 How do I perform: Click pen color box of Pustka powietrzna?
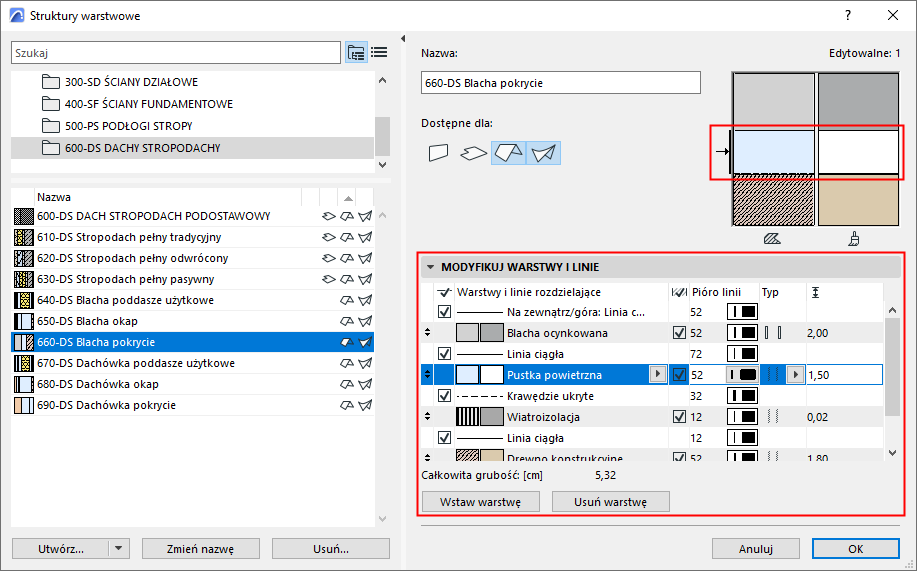click(x=742, y=375)
